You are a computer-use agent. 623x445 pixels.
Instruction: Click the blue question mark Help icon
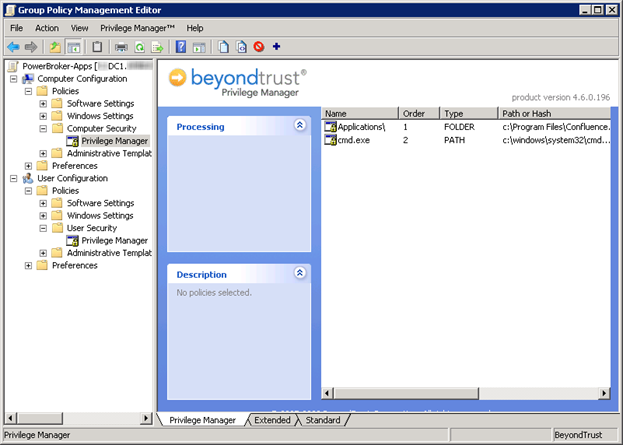pyautogui.click(x=181, y=47)
